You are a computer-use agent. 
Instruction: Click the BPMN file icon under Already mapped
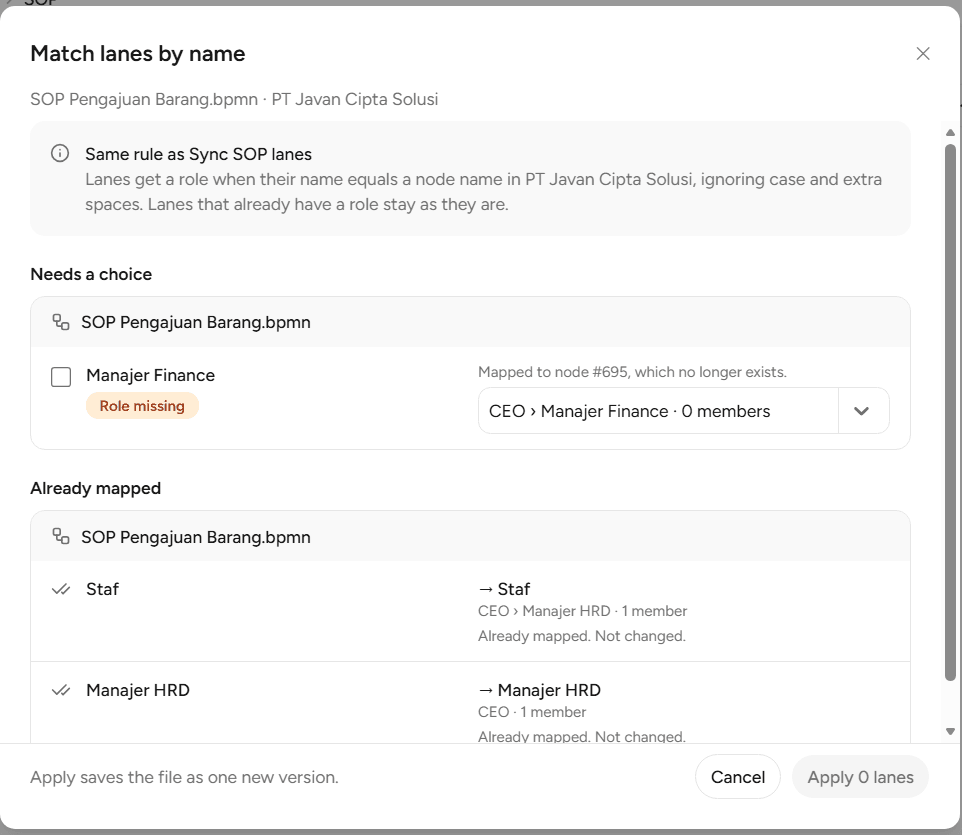click(x=60, y=536)
